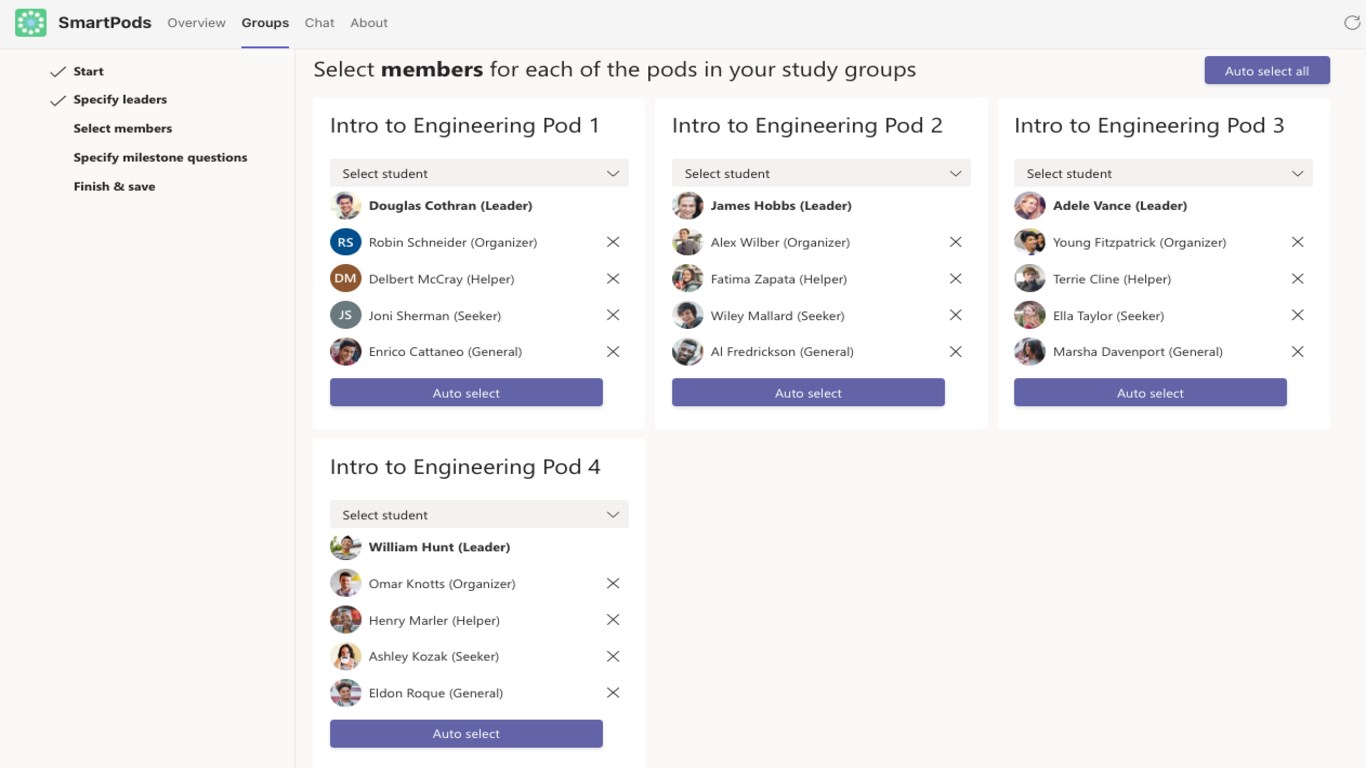The image size is (1366, 768).
Task: Switch to the Overview tab
Action: click(x=196, y=23)
